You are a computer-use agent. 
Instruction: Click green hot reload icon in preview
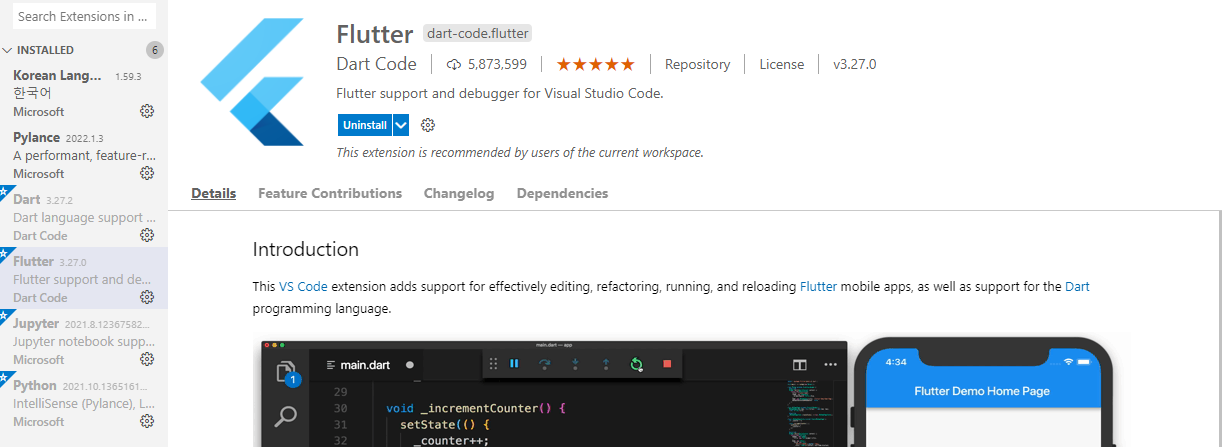pyautogui.click(x=636, y=364)
